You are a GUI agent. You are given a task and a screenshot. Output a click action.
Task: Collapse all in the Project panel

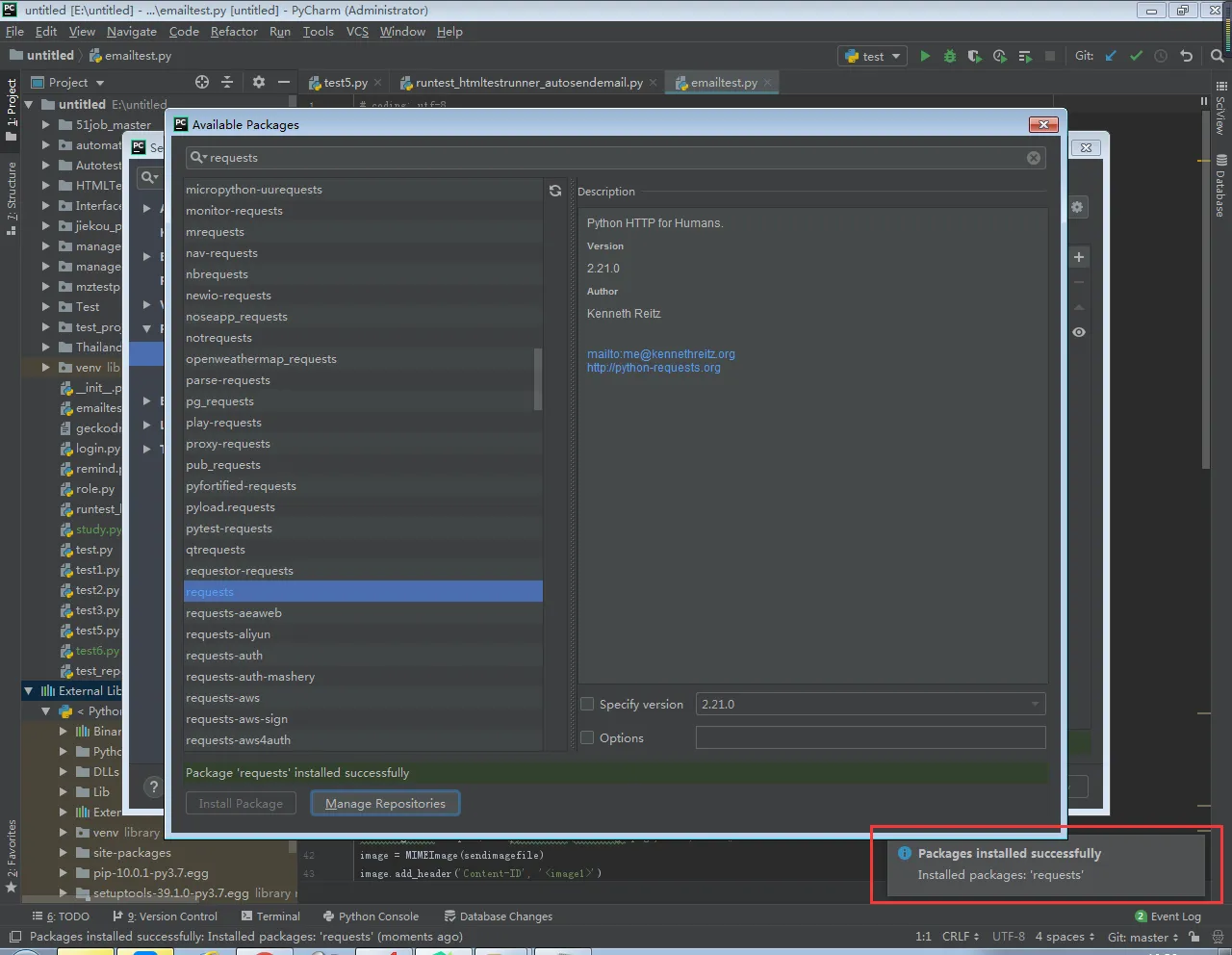pos(227,82)
